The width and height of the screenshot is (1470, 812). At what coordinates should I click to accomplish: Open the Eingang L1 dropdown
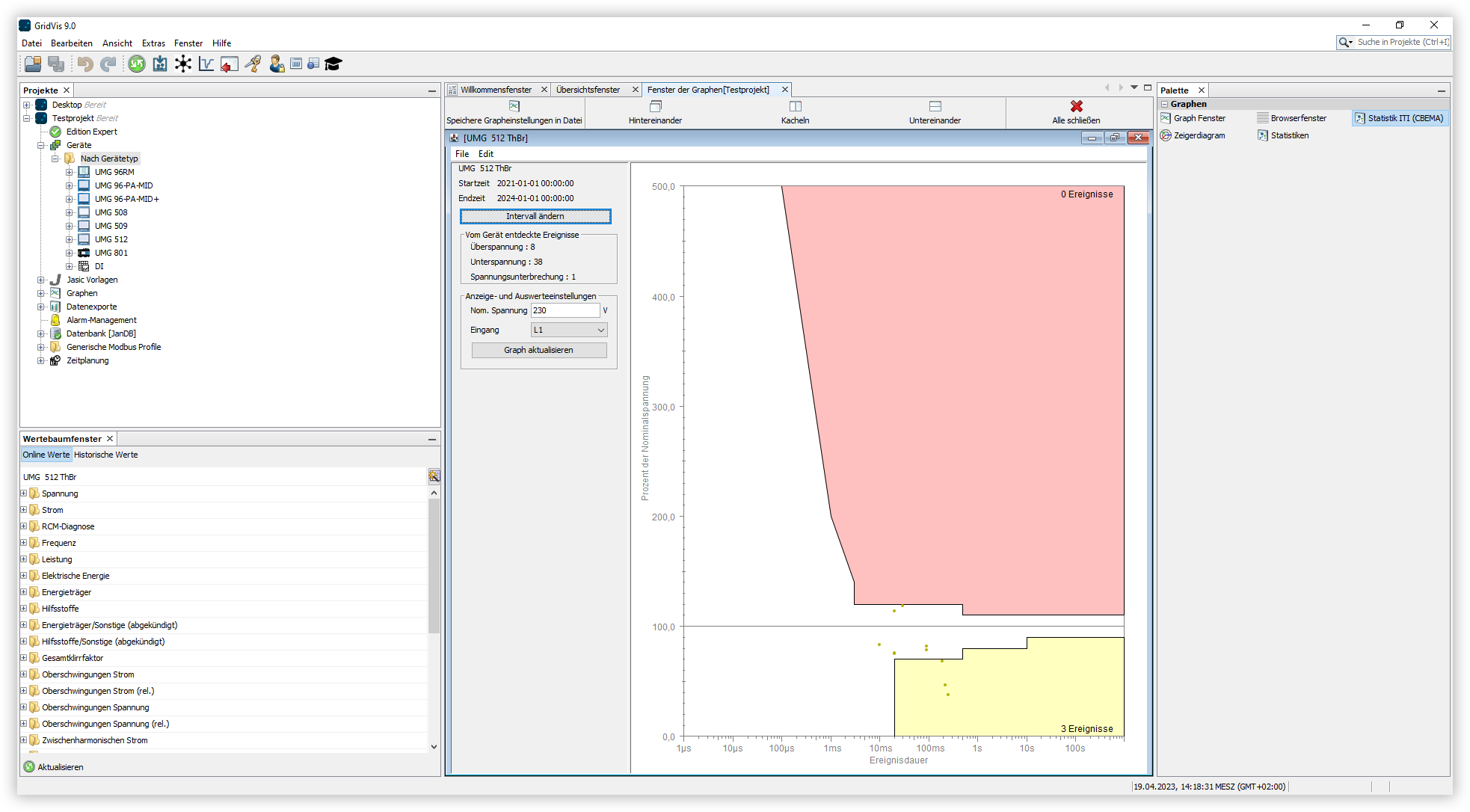pyautogui.click(x=569, y=330)
